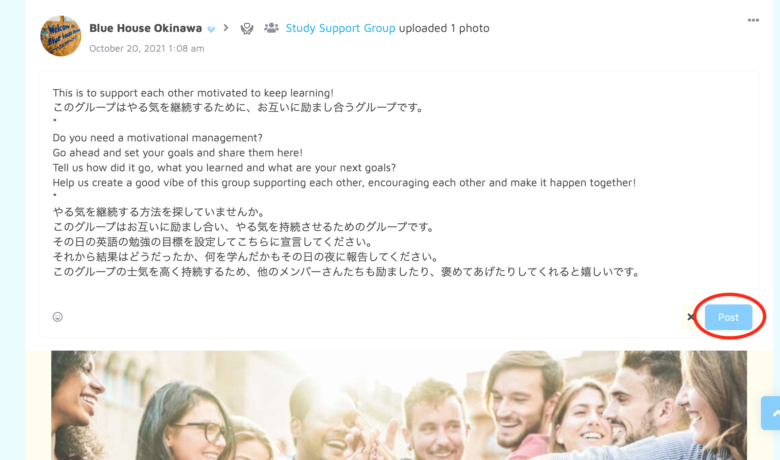Click the group members people icon

(271, 28)
